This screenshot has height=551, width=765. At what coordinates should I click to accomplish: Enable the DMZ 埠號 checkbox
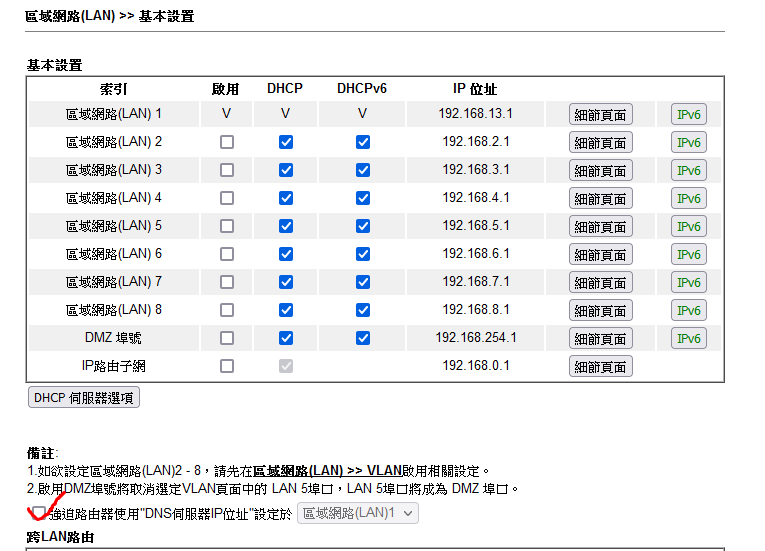click(227, 338)
